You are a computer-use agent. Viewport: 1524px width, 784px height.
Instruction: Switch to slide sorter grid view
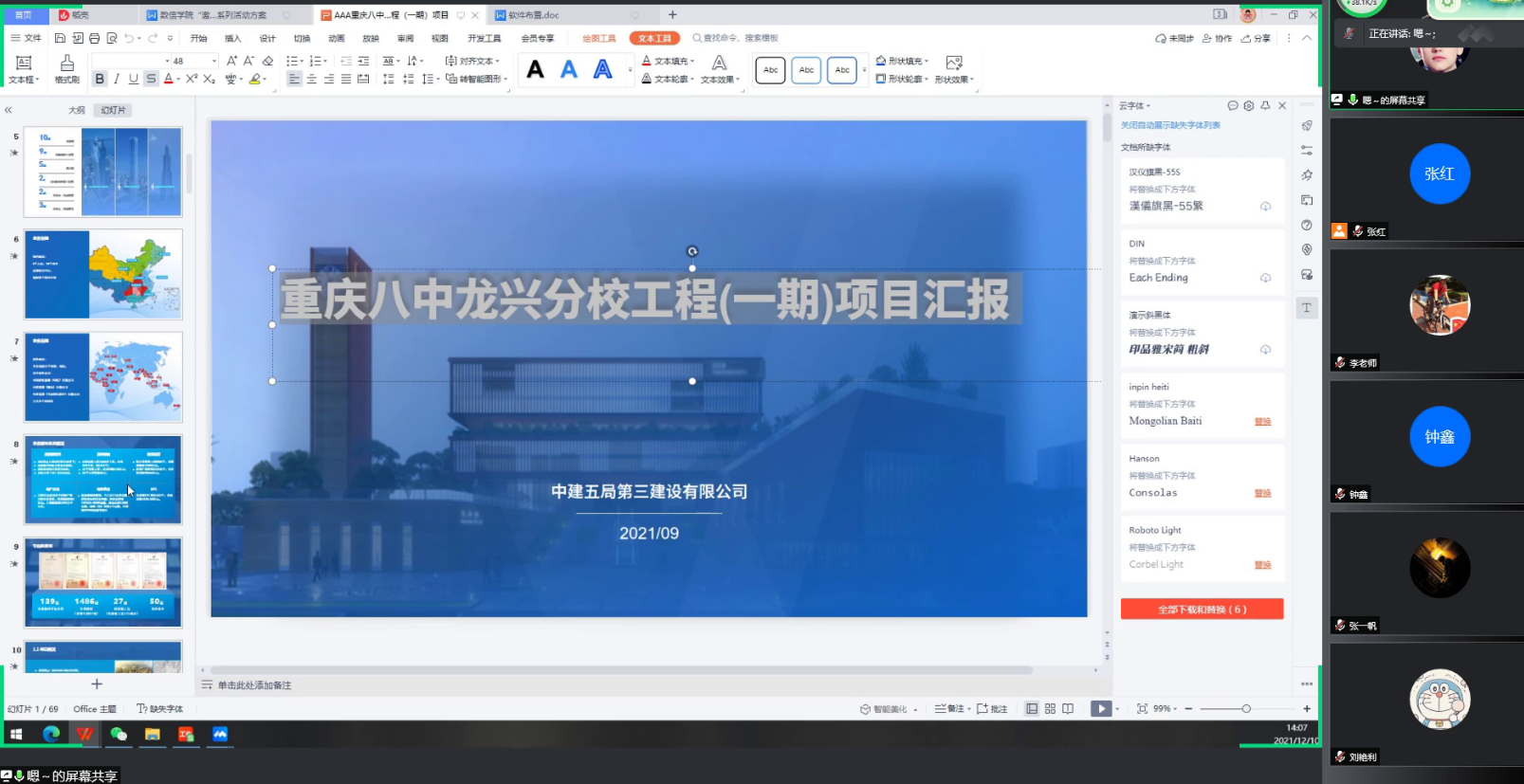[x=1050, y=708]
